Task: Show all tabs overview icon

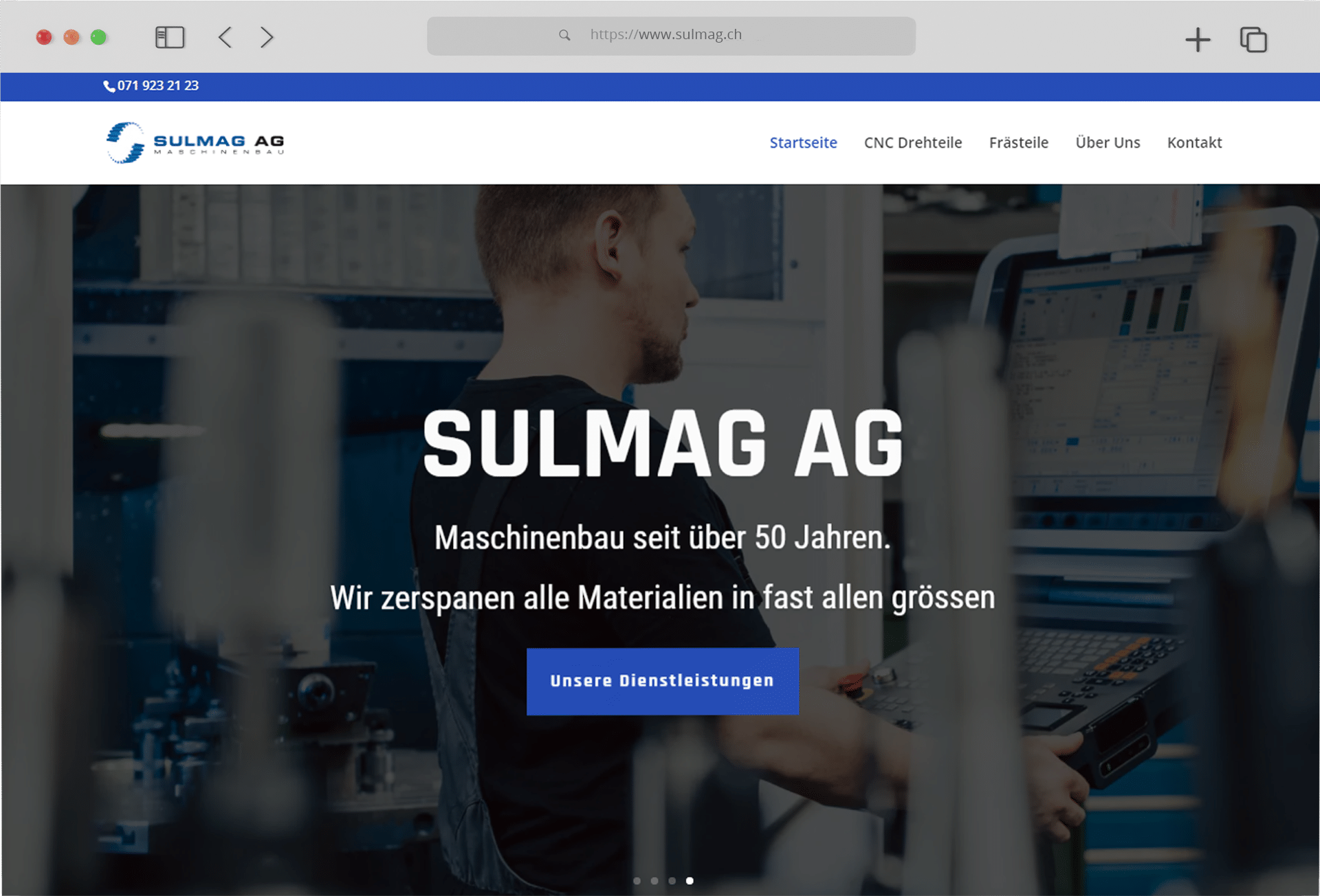Action: 1253,39
